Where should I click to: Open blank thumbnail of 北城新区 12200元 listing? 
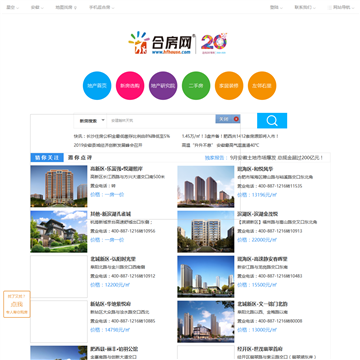59,277
